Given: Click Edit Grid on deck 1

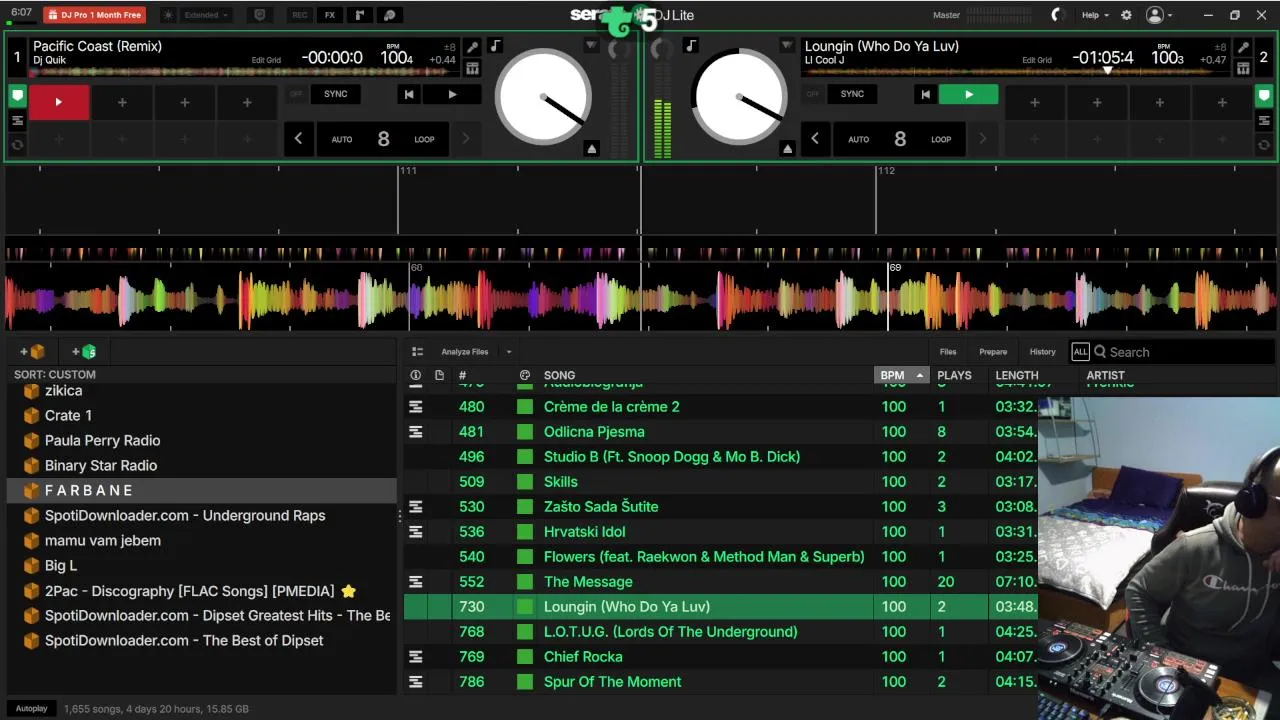Looking at the screenshot, I should (x=266, y=60).
